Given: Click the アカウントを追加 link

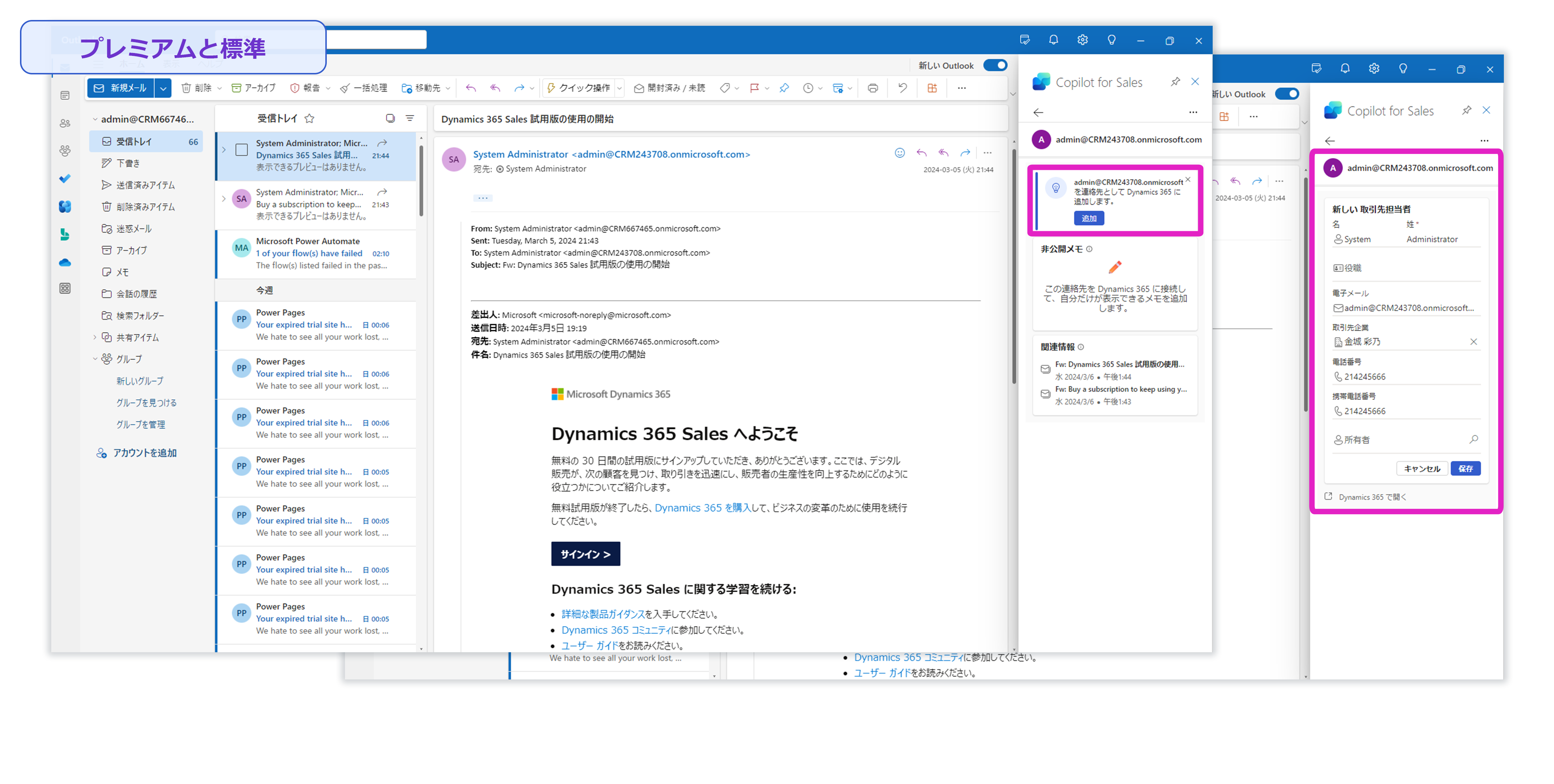Looking at the screenshot, I should [x=136, y=453].
